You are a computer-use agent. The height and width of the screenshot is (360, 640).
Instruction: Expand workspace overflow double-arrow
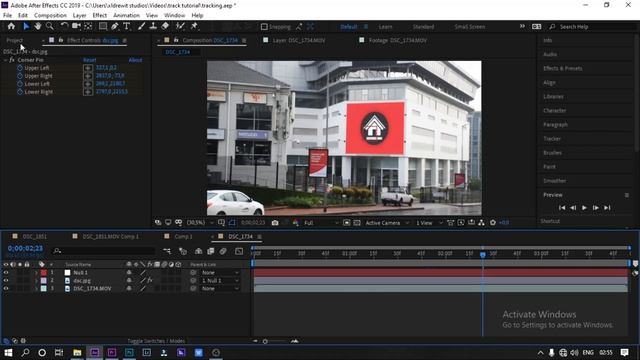coord(522,27)
